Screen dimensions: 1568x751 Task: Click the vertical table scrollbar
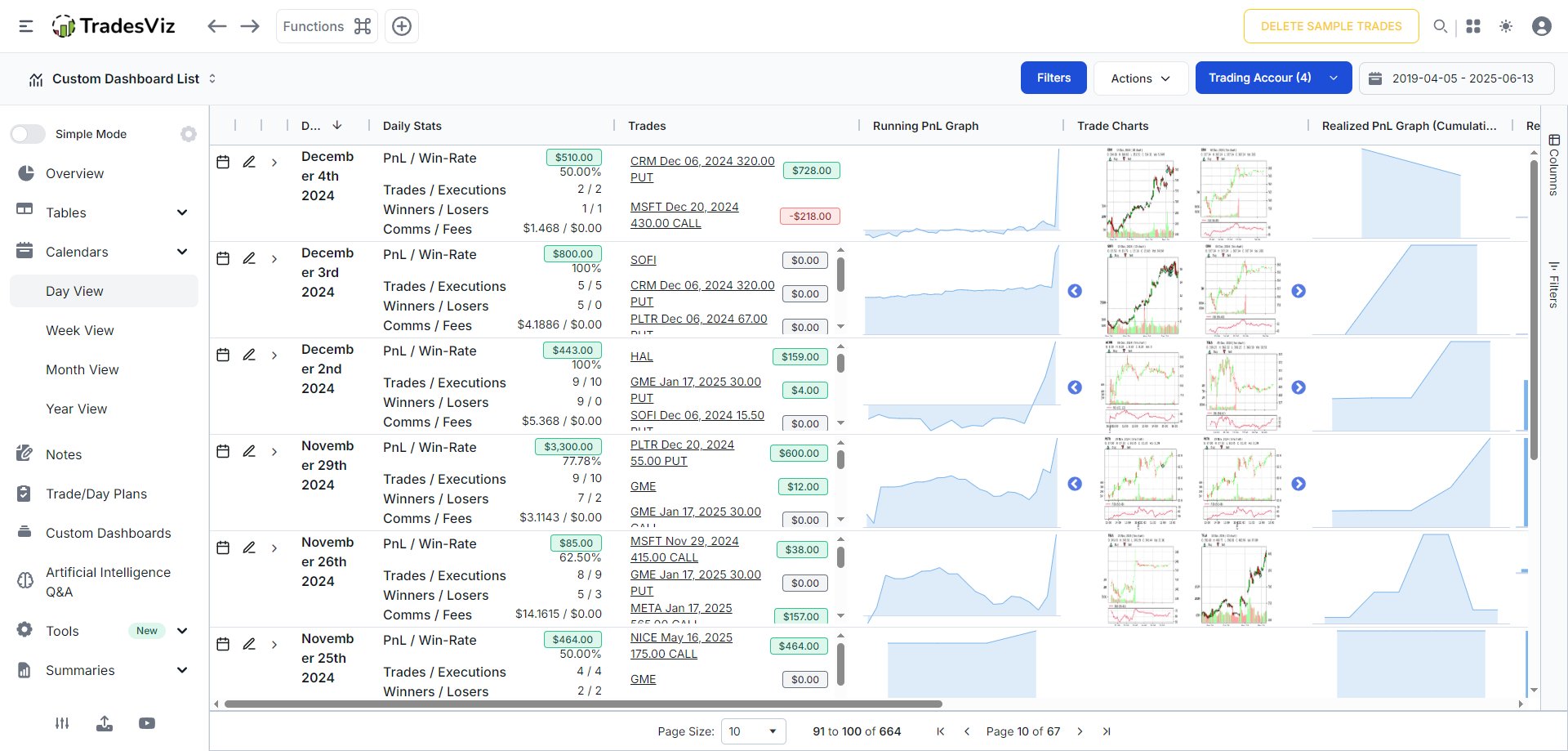[x=1534, y=311]
